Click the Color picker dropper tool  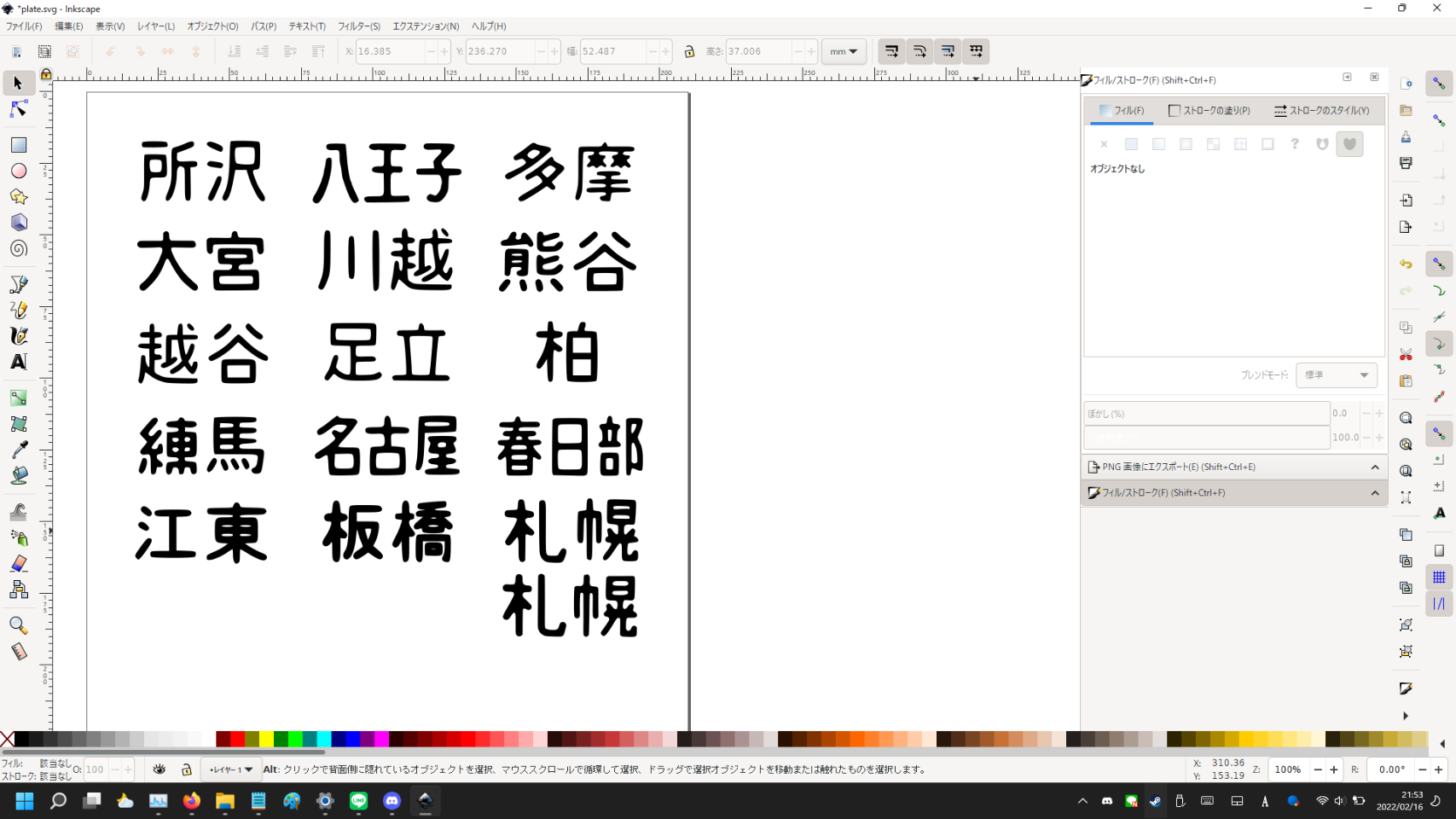click(x=18, y=450)
